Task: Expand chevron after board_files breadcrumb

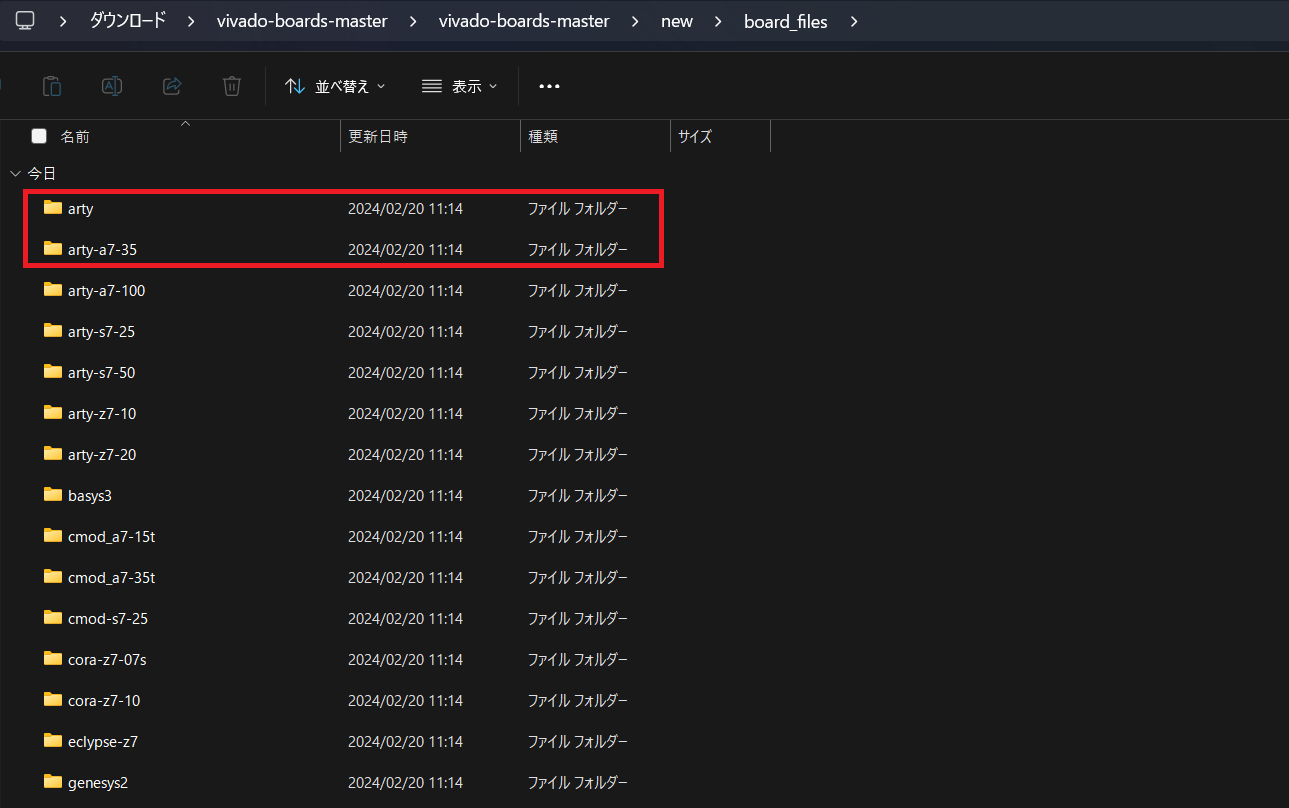Action: coord(853,21)
